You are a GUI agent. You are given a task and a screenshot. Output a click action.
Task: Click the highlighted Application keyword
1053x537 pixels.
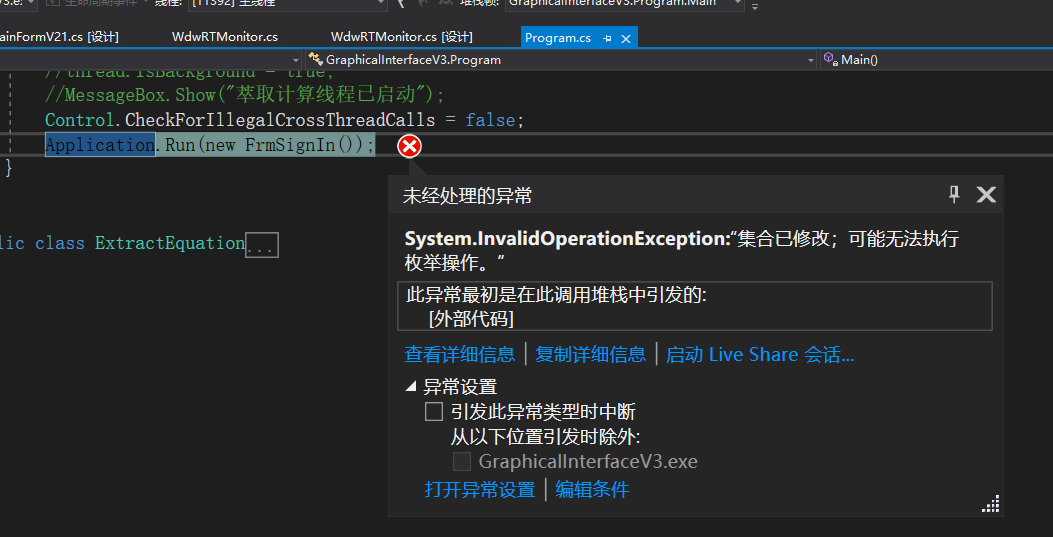[x=100, y=145]
